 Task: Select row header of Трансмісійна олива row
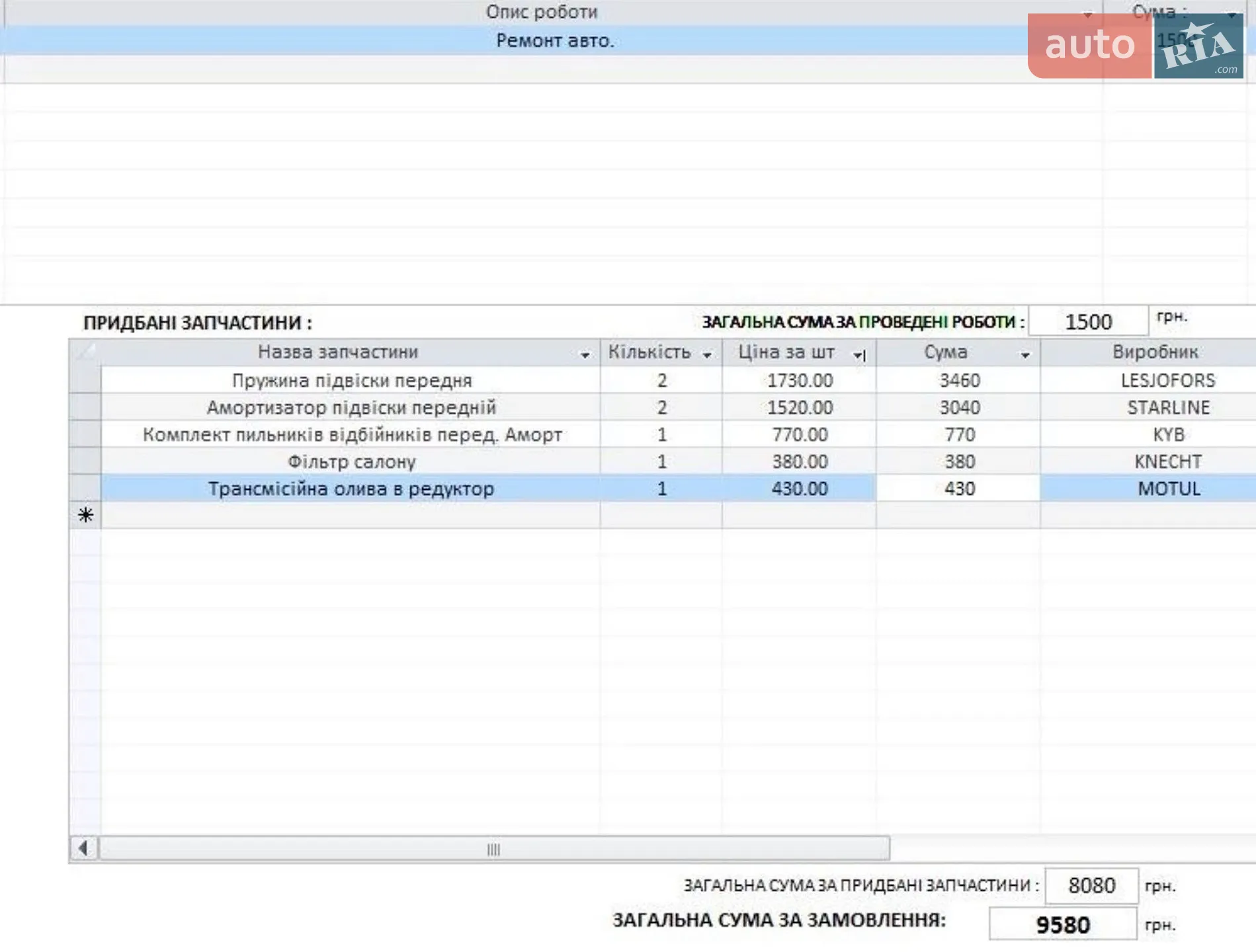coord(85,489)
